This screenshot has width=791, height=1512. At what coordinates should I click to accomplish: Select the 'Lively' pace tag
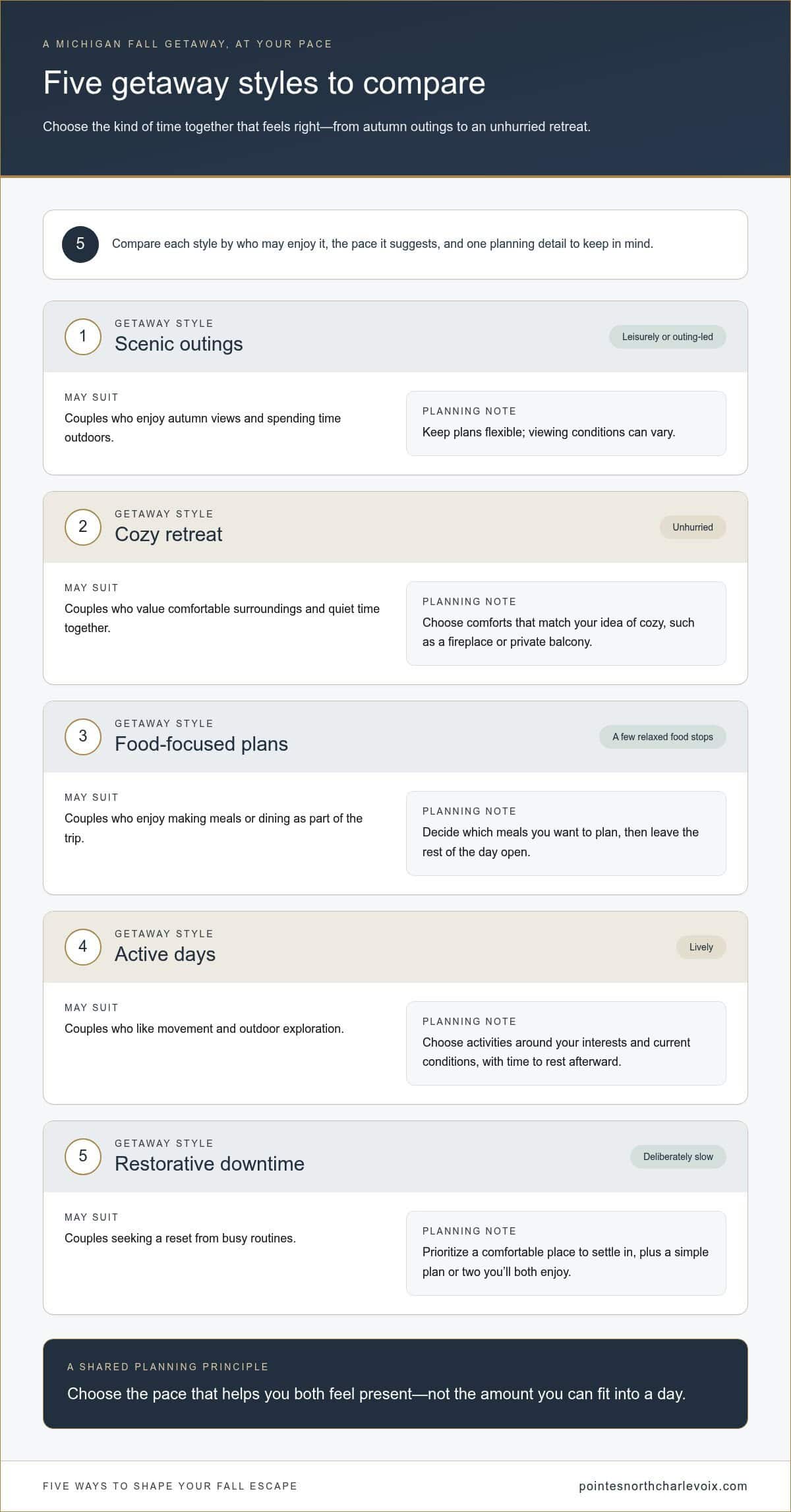click(701, 947)
